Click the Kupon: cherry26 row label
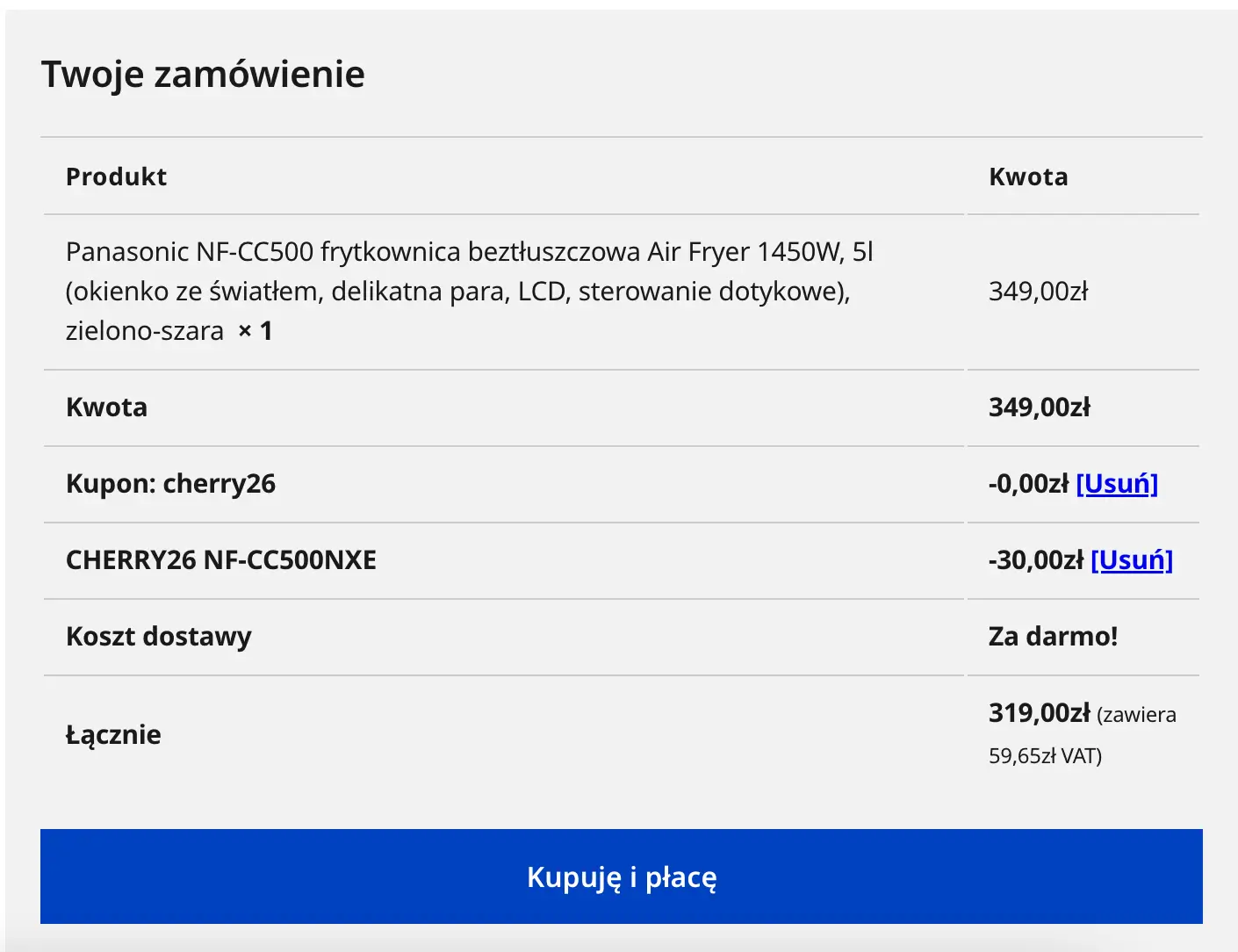Screen dimensions: 1238x952 coord(170,483)
